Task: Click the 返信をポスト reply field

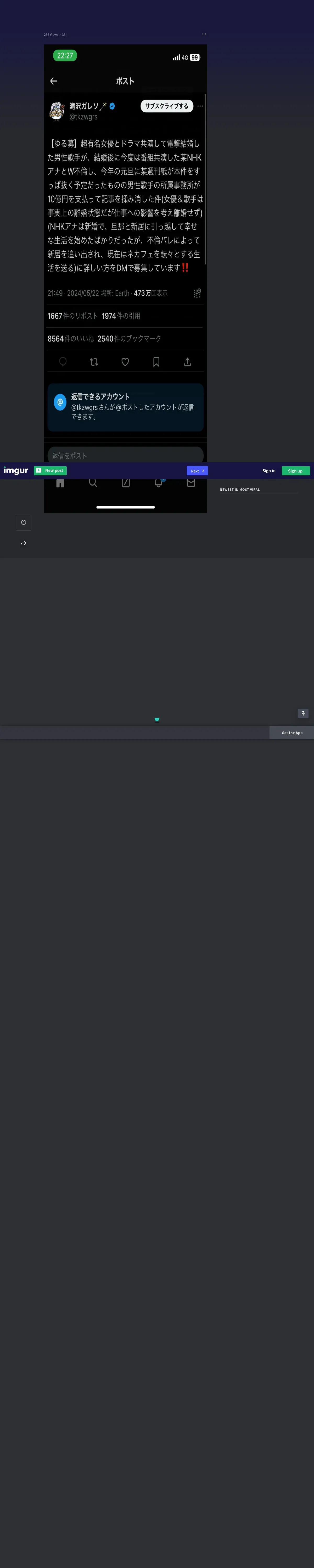Action: point(126,455)
